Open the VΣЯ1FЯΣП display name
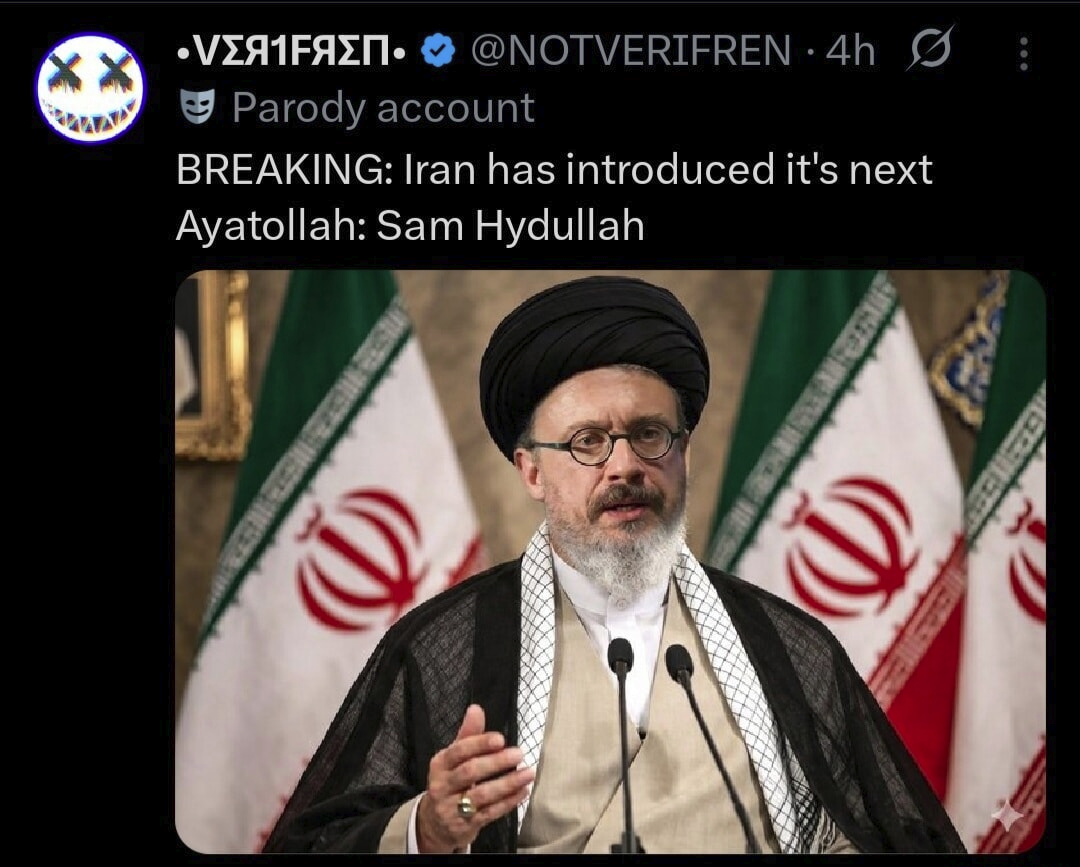 point(292,50)
